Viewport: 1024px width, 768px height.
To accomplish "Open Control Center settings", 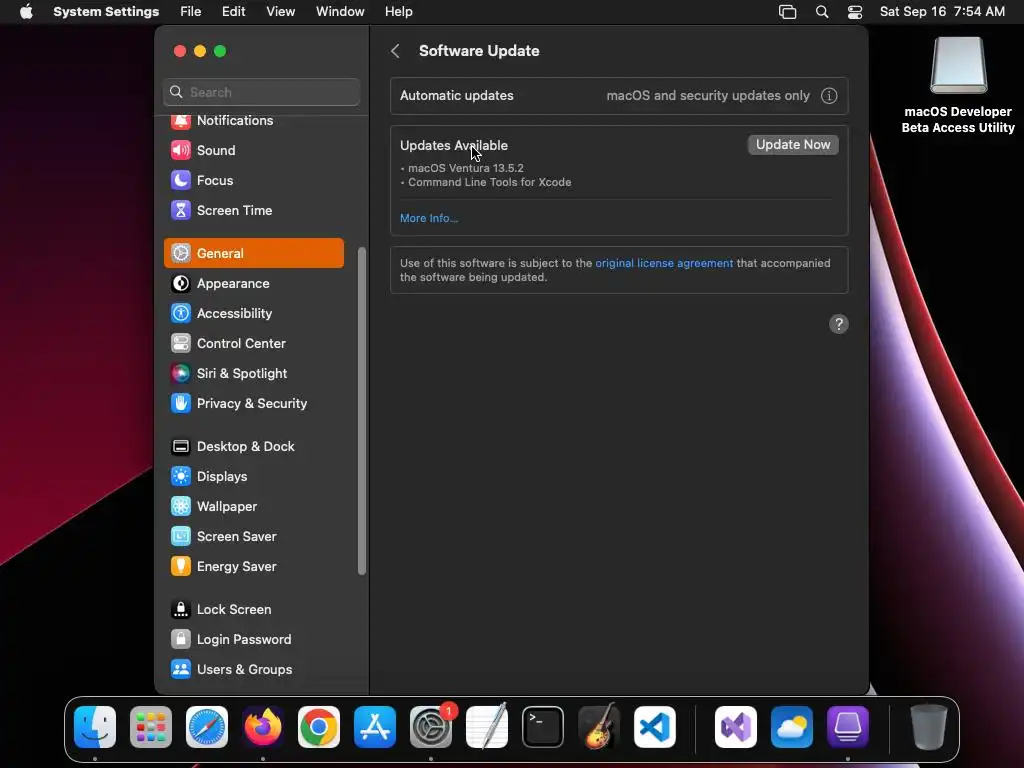I will pyautogui.click(x=253, y=344).
